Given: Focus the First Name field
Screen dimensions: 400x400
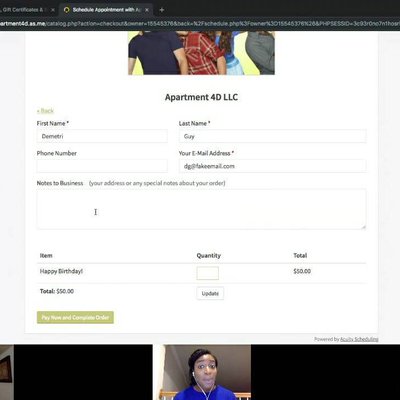Looking at the screenshot, I should click(102, 136).
